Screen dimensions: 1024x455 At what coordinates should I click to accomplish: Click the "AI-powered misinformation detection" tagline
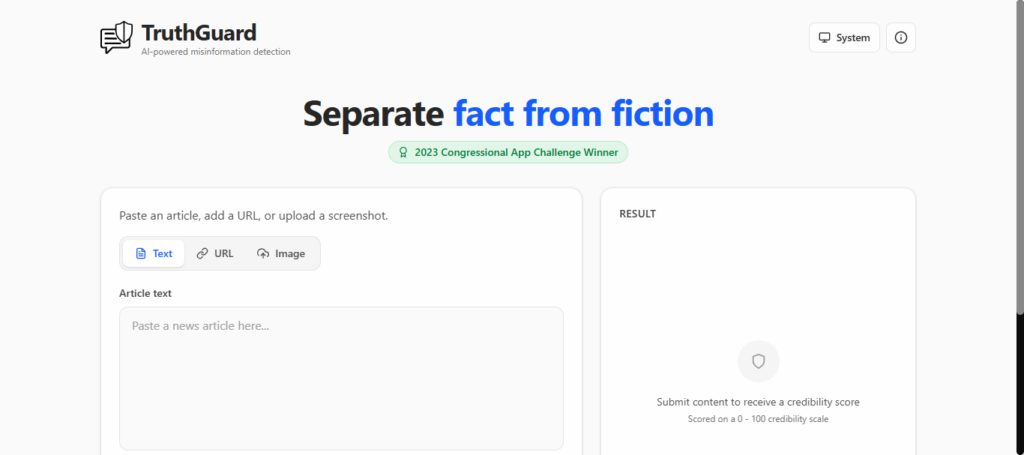[216, 52]
